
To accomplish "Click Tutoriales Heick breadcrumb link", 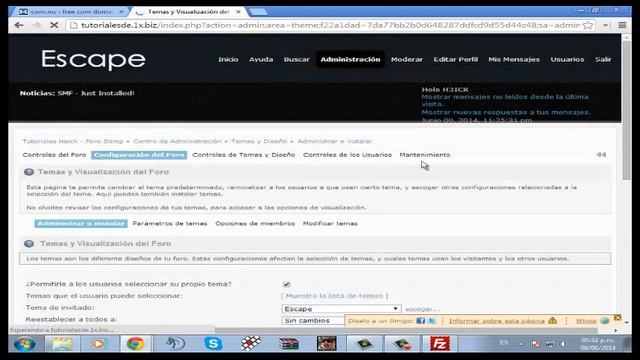I will (73, 141).
